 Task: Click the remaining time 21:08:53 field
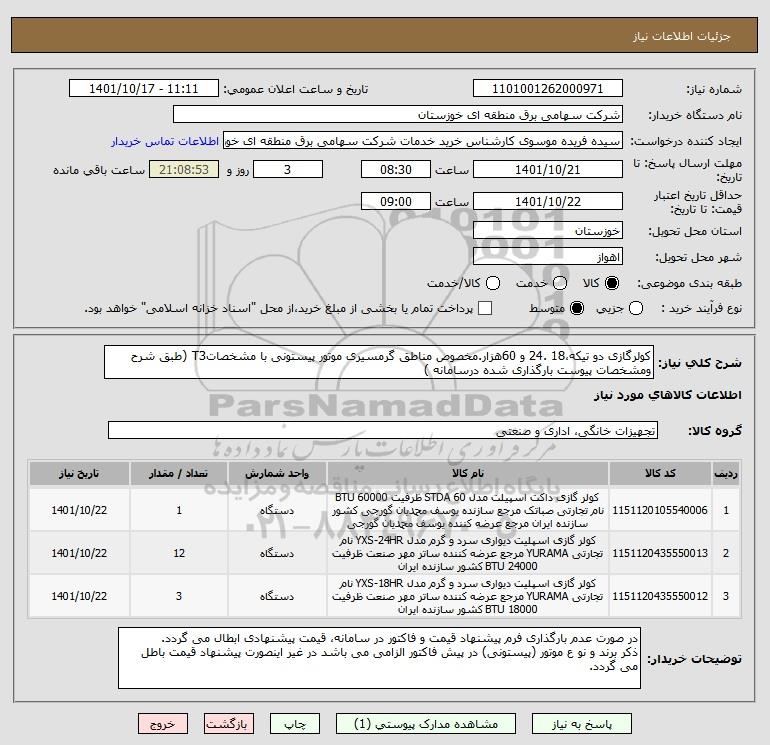184,169
